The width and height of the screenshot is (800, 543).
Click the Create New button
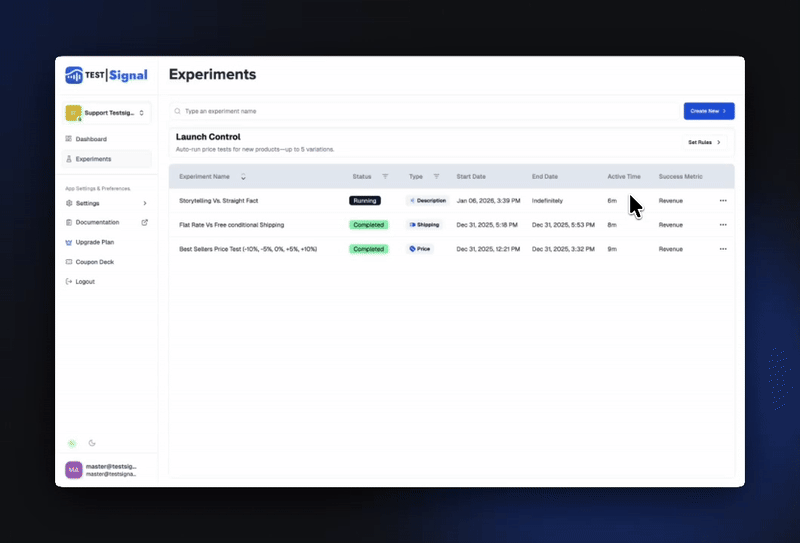point(708,111)
